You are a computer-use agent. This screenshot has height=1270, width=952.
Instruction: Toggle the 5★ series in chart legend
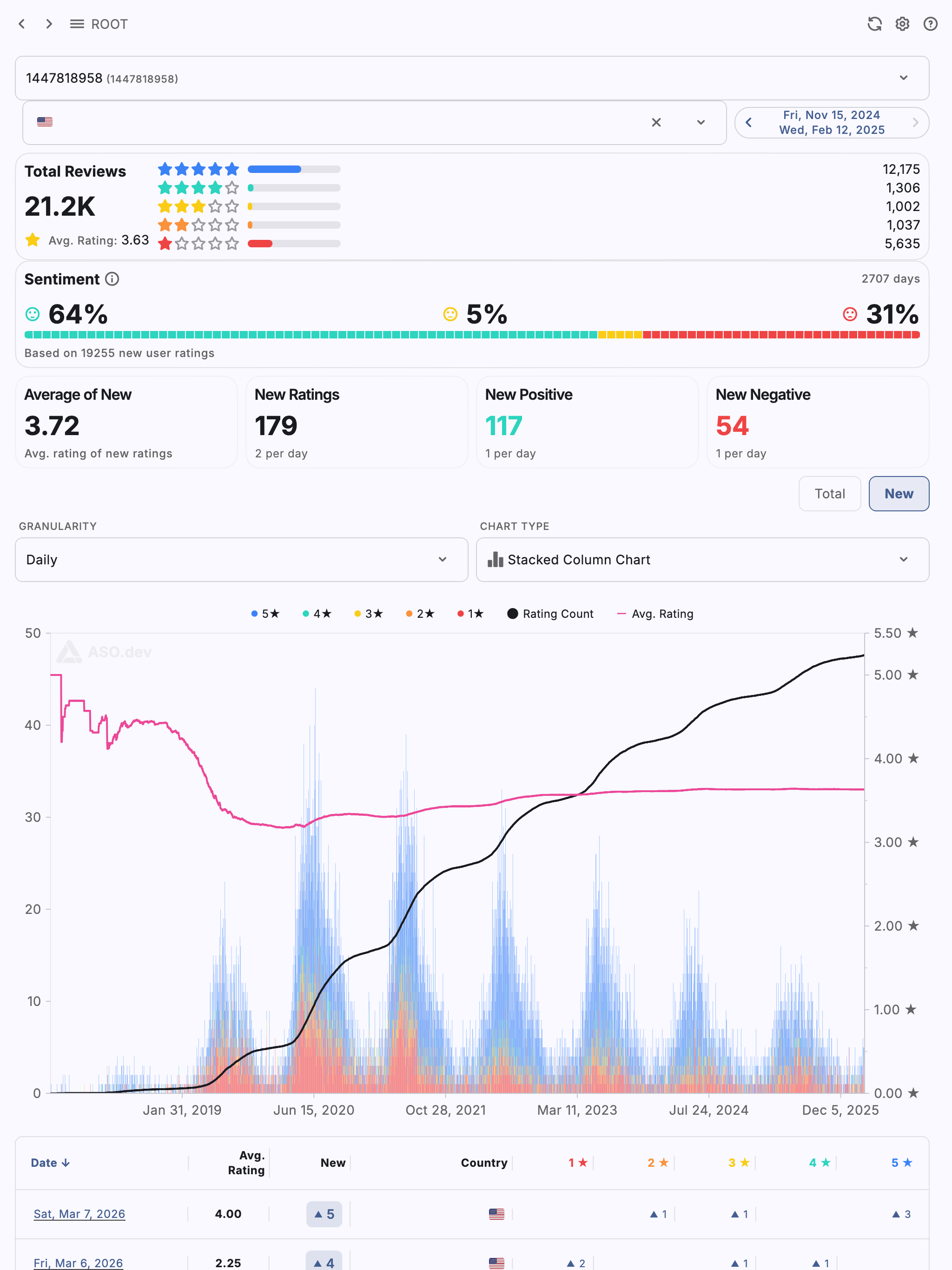pos(265,614)
